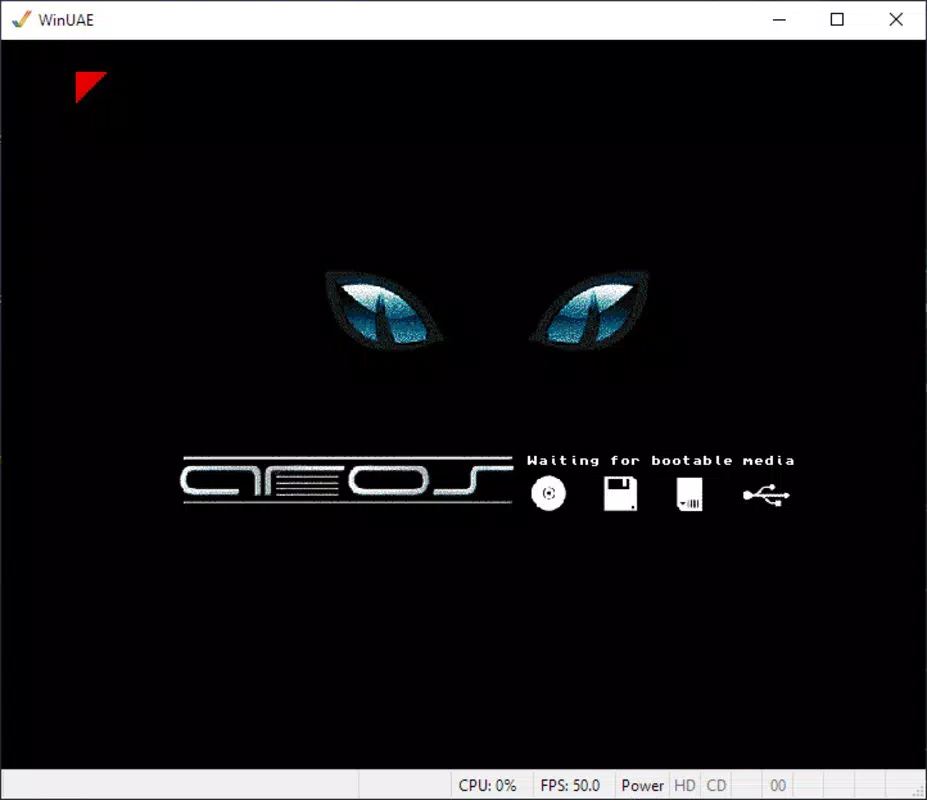
Task: Click the 00 drive track indicator
Action: click(777, 785)
